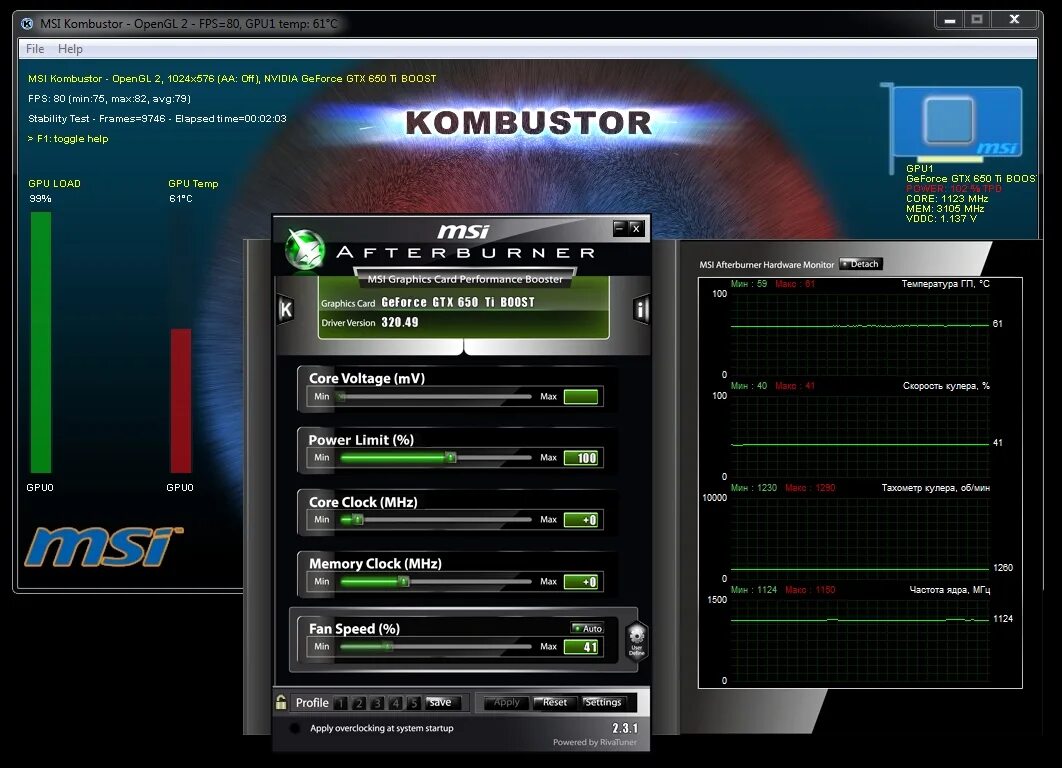The height and width of the screenshot is (768, 1062).
Task: Open Afterburner Settings
Action: (603, 702)
